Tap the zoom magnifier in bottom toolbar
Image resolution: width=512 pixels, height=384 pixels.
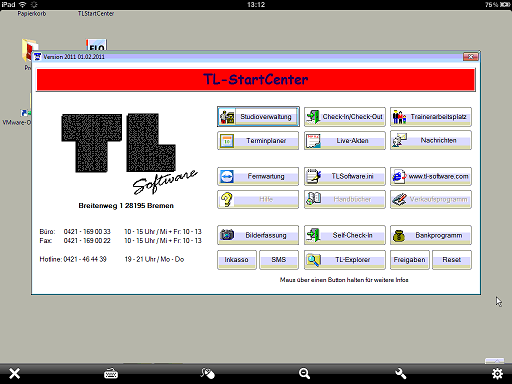304,374
